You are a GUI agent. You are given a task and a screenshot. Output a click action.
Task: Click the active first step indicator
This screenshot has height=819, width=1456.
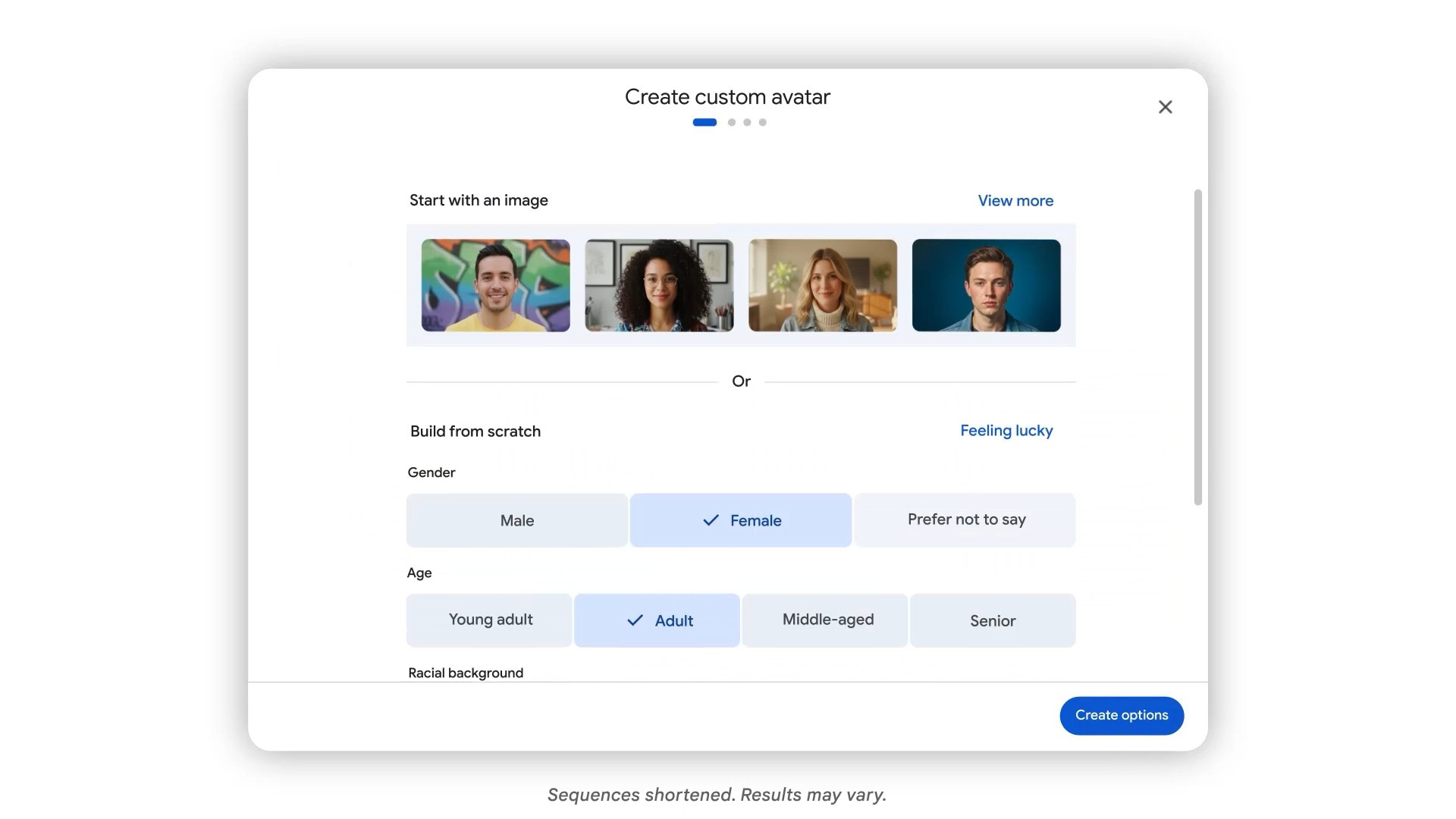click(704, 122)
